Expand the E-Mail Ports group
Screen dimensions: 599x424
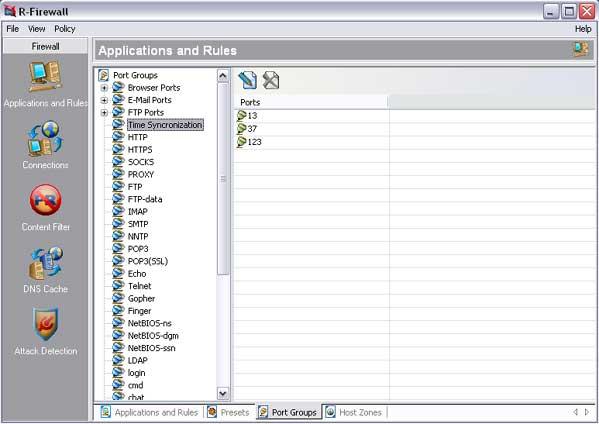[x=104, y=100]
